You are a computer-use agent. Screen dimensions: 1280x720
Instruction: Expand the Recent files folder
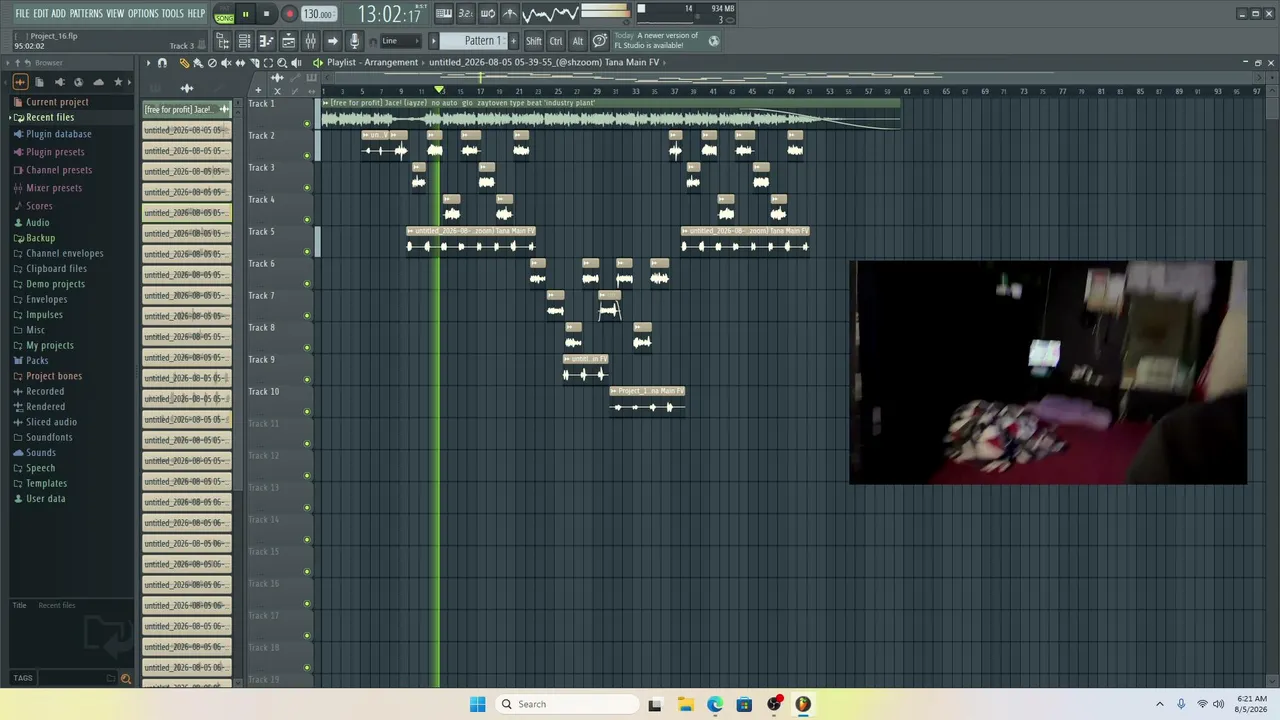(50, 117)
